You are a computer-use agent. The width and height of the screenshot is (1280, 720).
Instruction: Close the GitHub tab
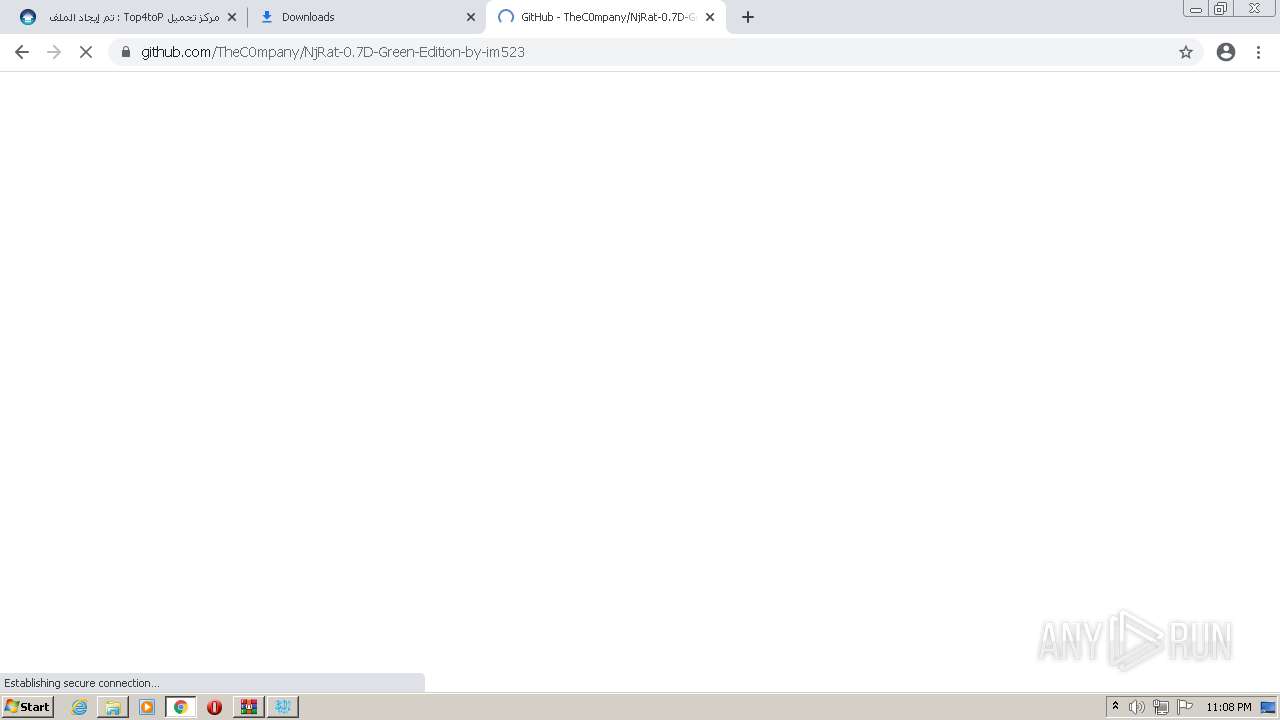710,17
